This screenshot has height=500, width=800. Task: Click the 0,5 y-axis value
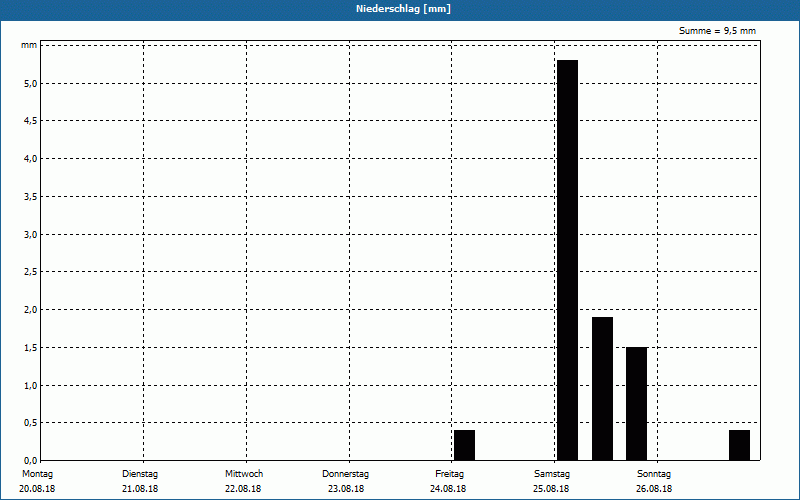31,423
